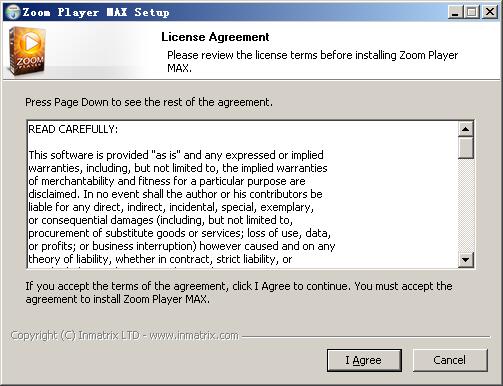Cancel the Zoom Player MAX setup

point(450,360)
